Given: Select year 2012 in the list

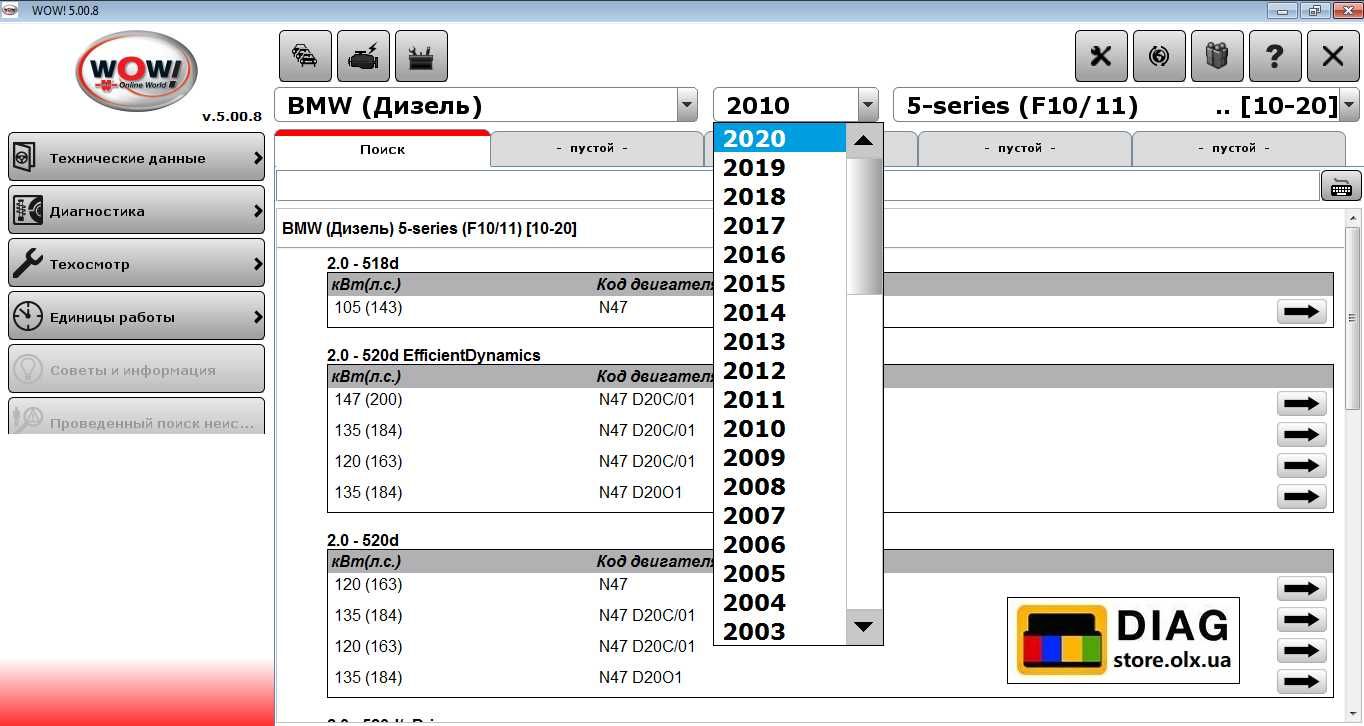Looking at the screenshot, I should point(780,370).
